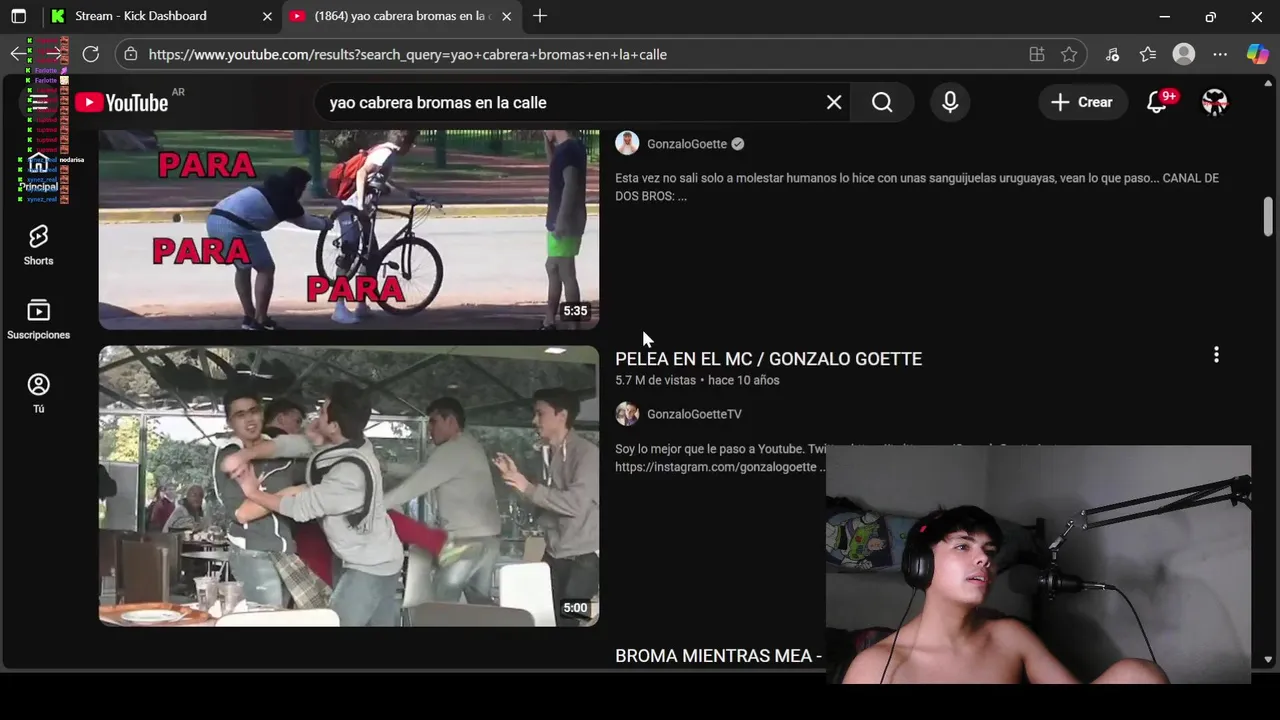Activate voice search microphone

pyautogui.click(x=950, y=102)
